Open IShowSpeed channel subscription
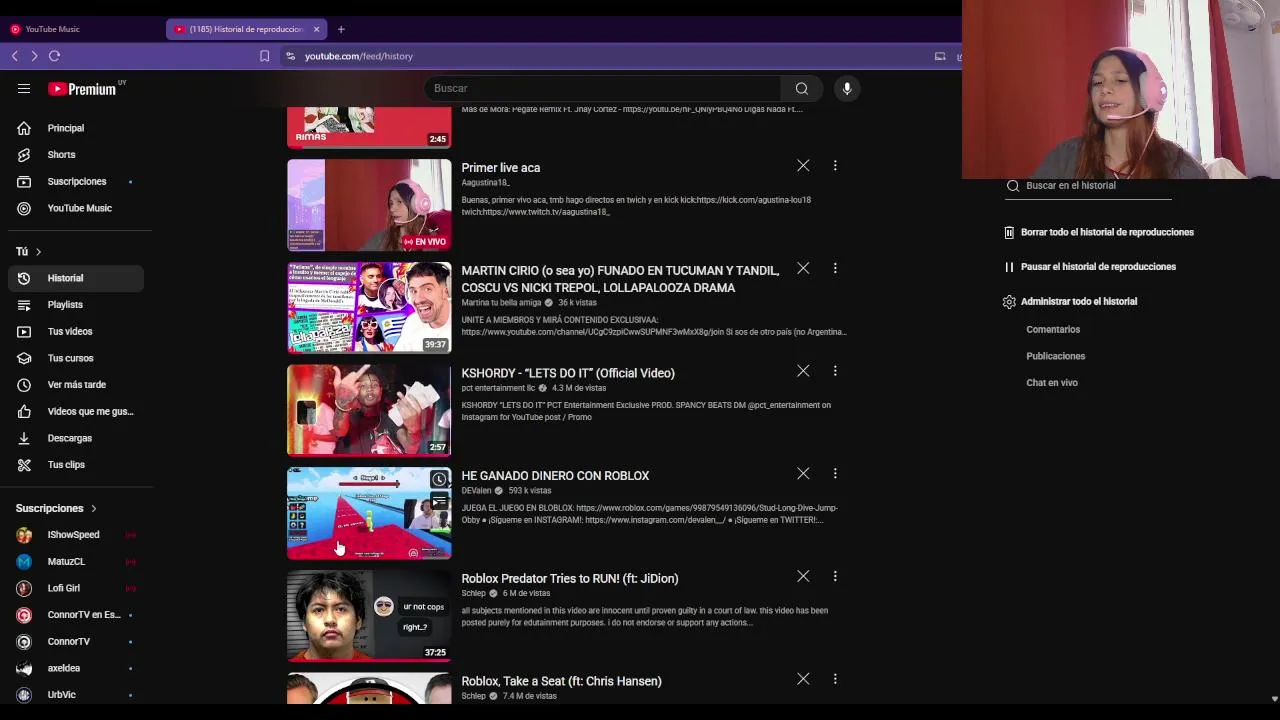Image resolution: width=1280 pixels, height=720 pixels. 76,535
